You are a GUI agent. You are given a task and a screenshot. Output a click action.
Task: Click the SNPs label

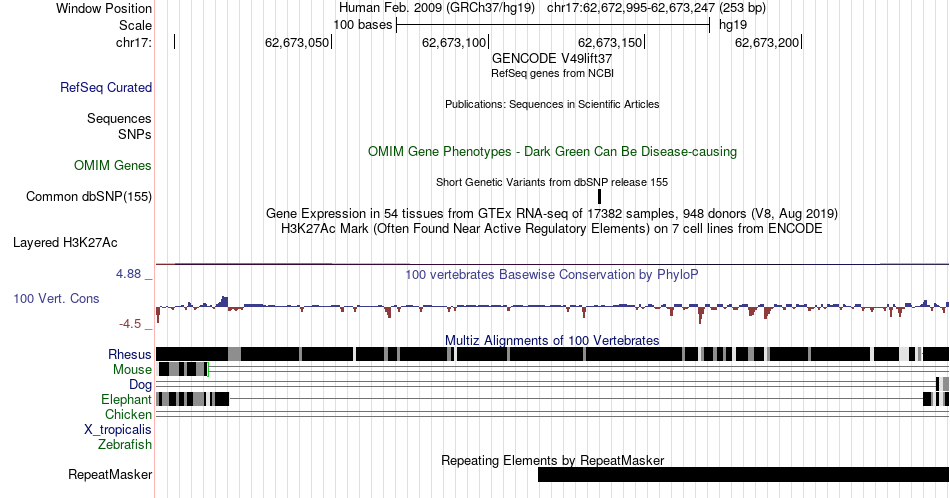[135, 134]
